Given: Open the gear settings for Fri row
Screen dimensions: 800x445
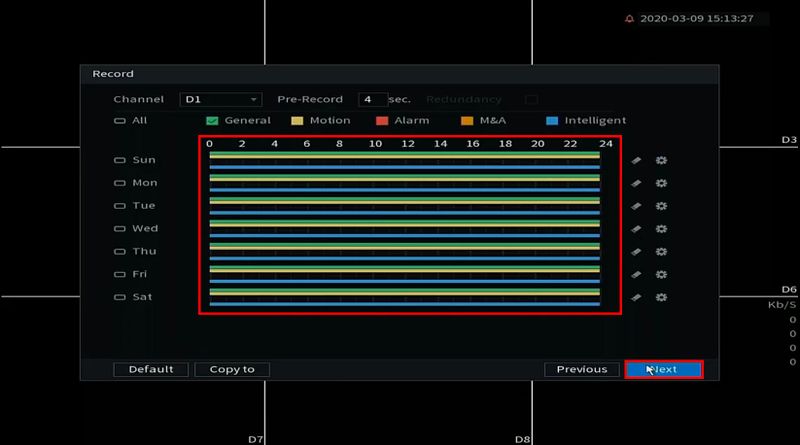Looking at the screenshot, I should (x=661, y=275).
